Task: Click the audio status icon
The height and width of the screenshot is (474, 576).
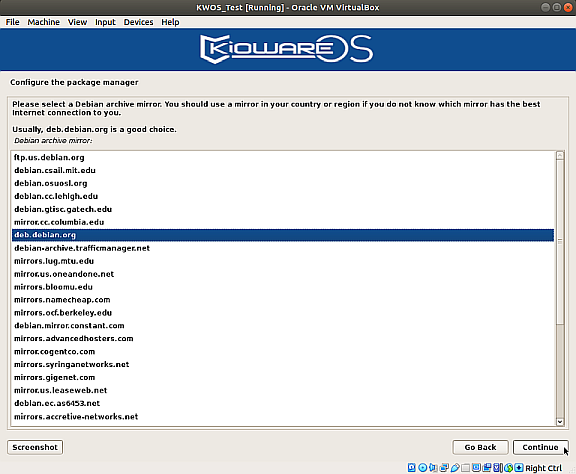Action: 433,467
